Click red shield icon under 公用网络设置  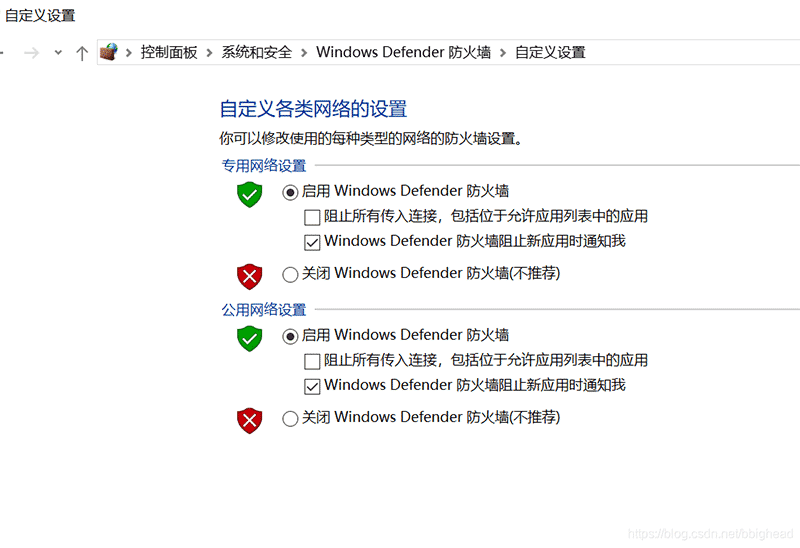click(249, 420)
